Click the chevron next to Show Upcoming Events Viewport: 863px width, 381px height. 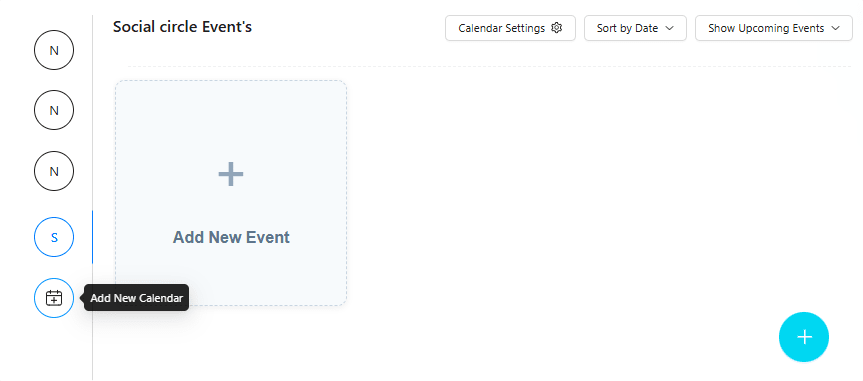[x=835, y=28]
